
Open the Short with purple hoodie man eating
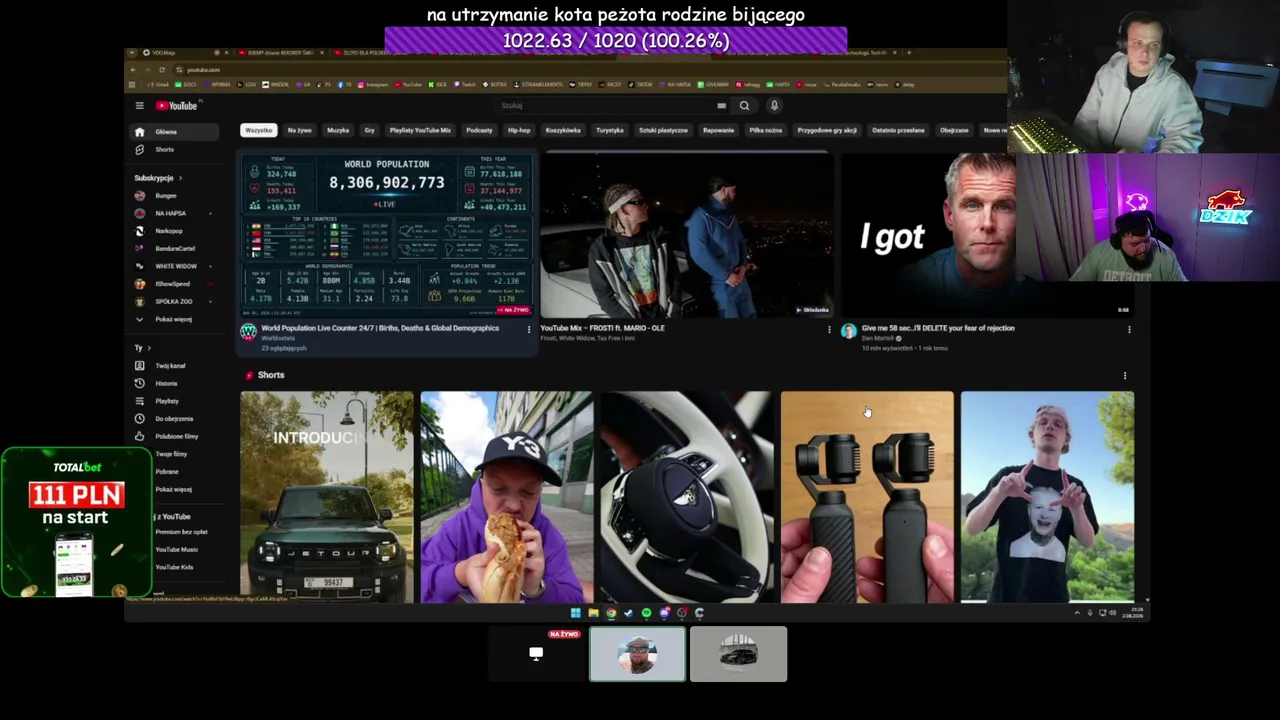(507, 497)
